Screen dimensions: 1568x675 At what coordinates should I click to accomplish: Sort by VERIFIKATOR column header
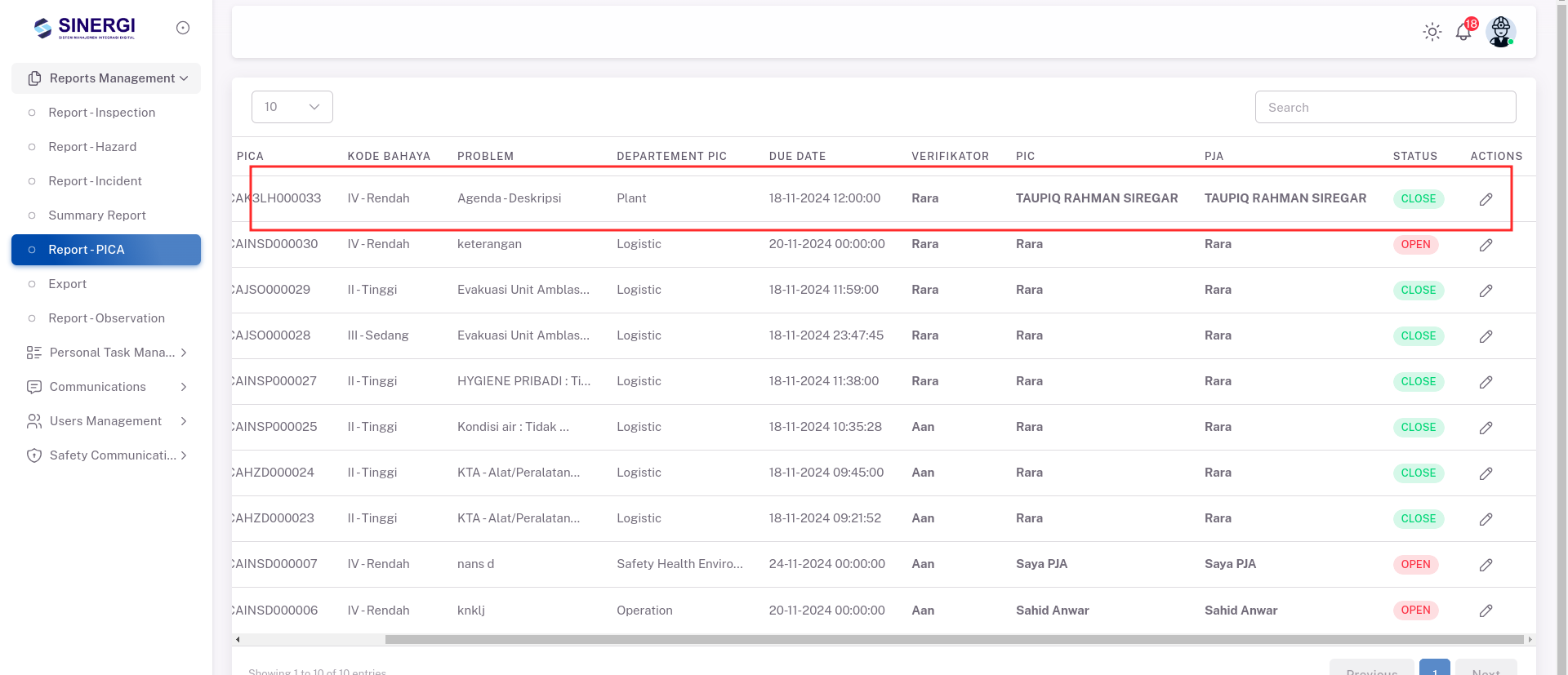[950, 156]
